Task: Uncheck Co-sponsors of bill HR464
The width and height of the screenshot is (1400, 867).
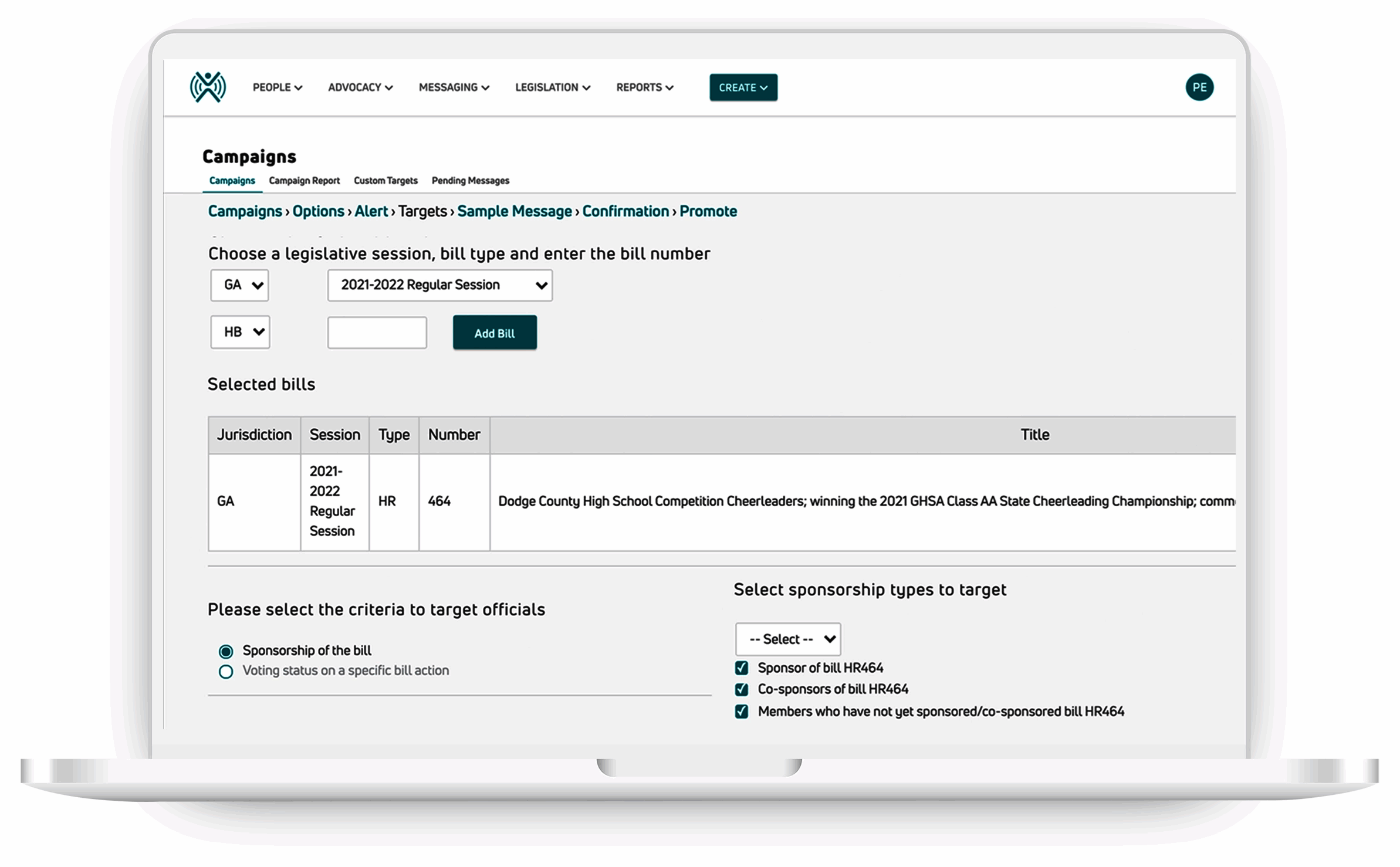Action: coord(740,689)
